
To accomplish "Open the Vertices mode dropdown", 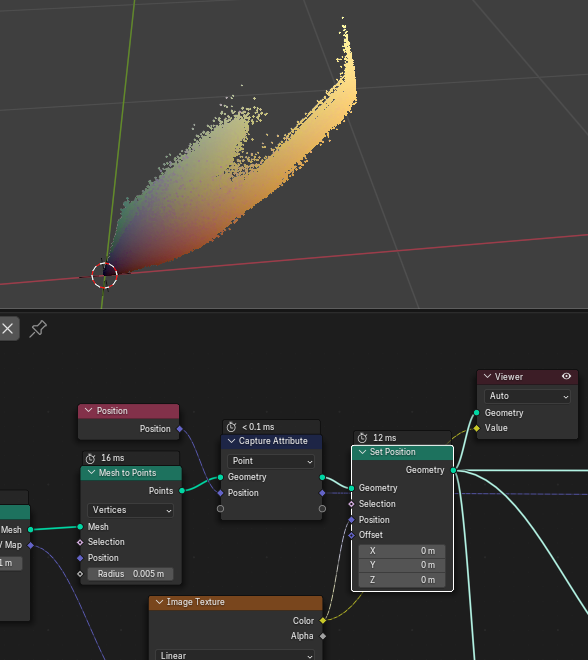I will pyautogui.click(x=130, y=510).
